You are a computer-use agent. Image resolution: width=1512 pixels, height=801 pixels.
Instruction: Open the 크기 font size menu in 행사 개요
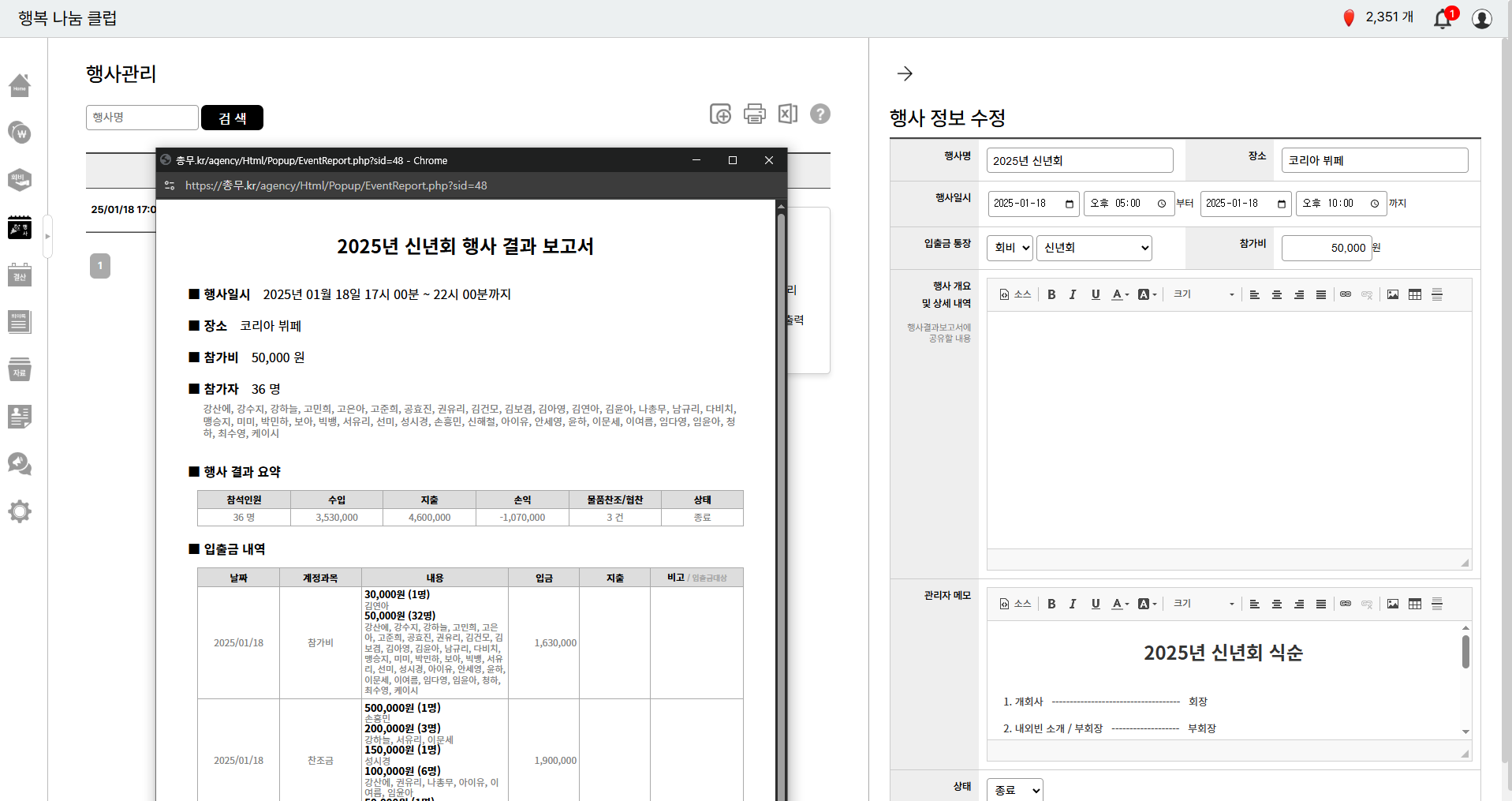(x=1203, y=294)
